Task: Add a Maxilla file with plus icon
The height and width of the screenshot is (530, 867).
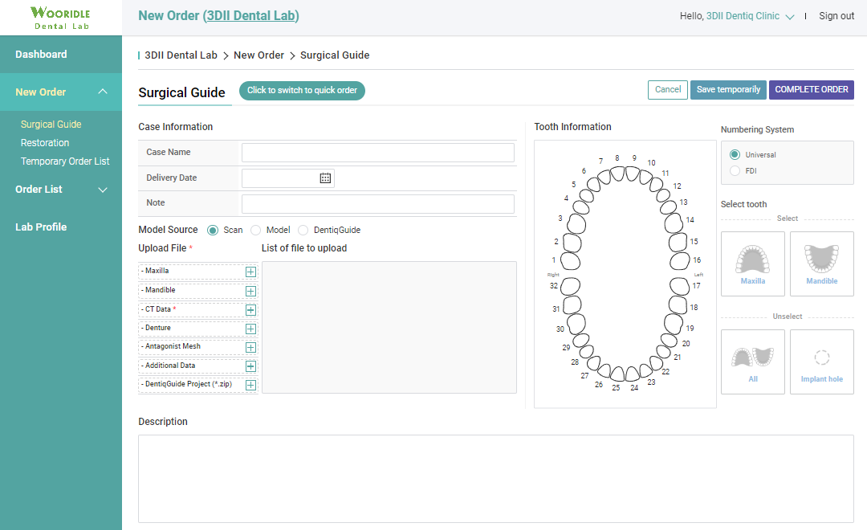Action: coord(250,272)
